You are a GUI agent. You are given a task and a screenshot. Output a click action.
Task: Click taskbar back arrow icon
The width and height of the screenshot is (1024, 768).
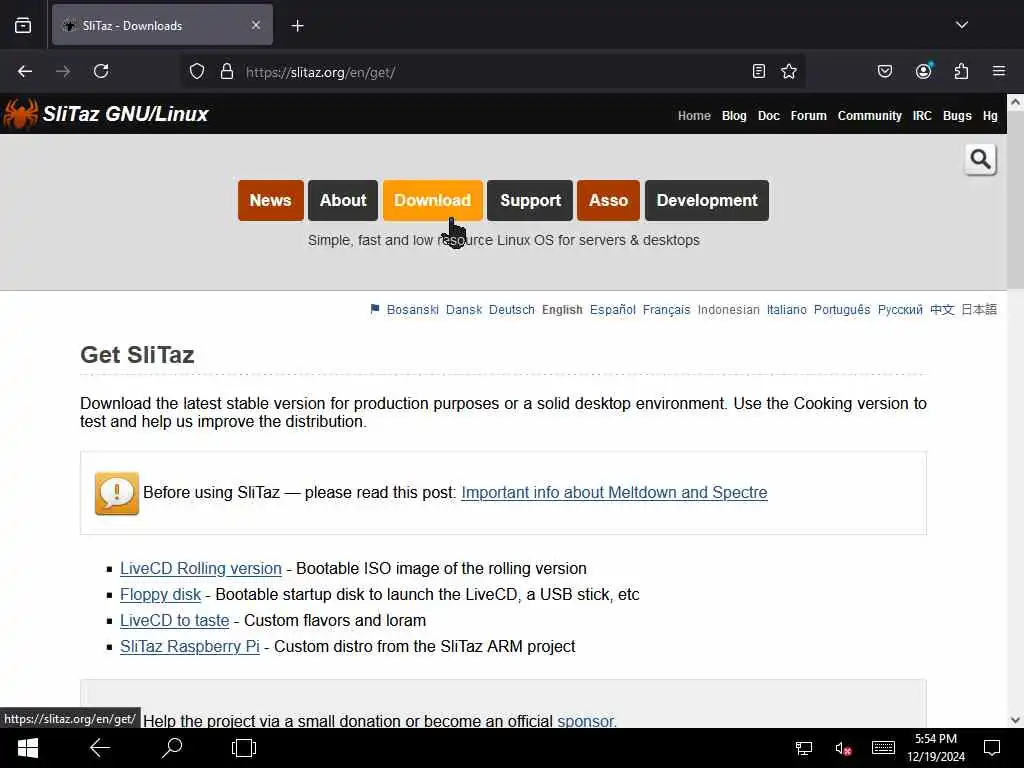click(x=100, y=748)
